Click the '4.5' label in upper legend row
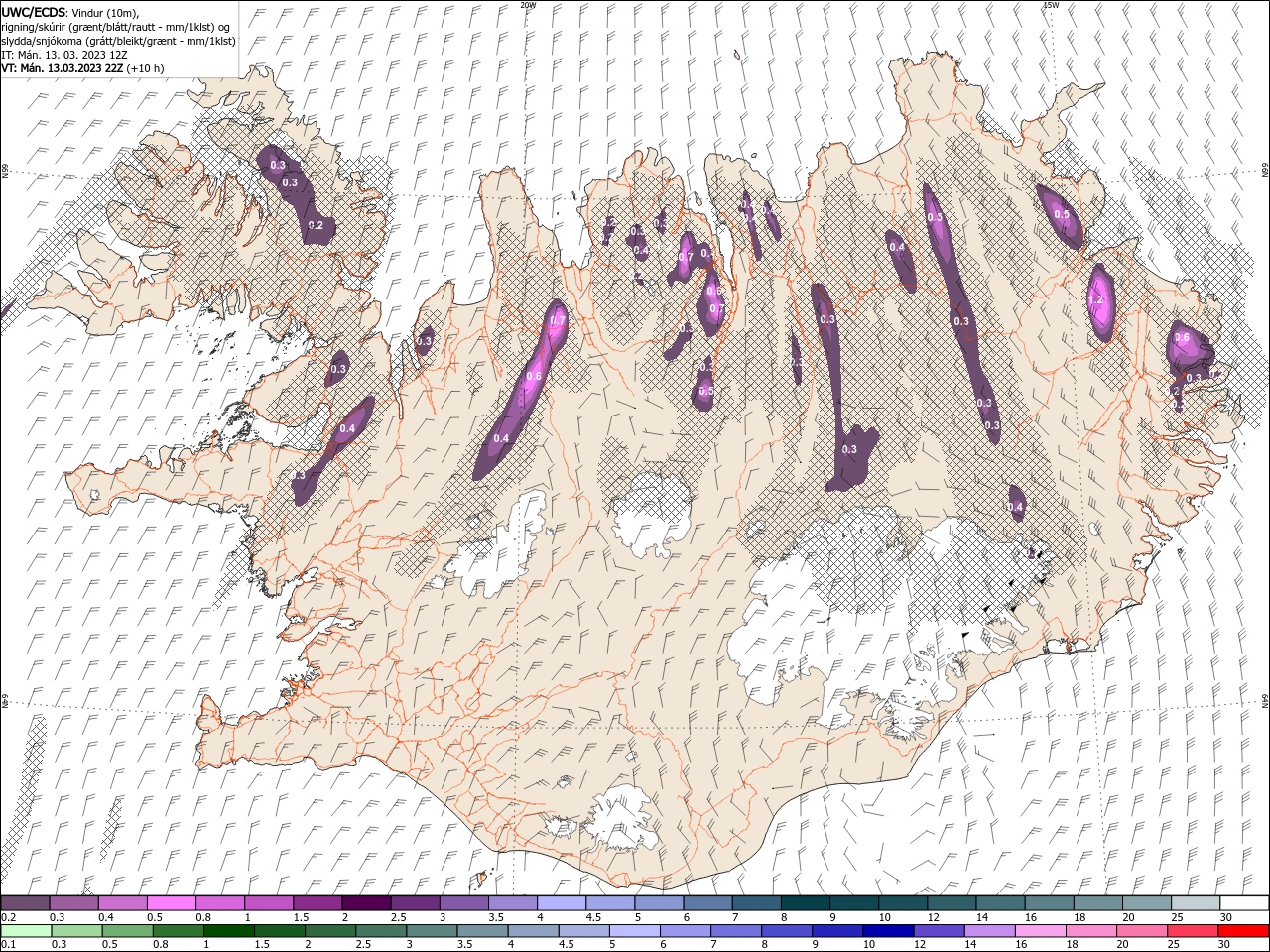This screenshot has height=952, width=1270. pos(593,917)
